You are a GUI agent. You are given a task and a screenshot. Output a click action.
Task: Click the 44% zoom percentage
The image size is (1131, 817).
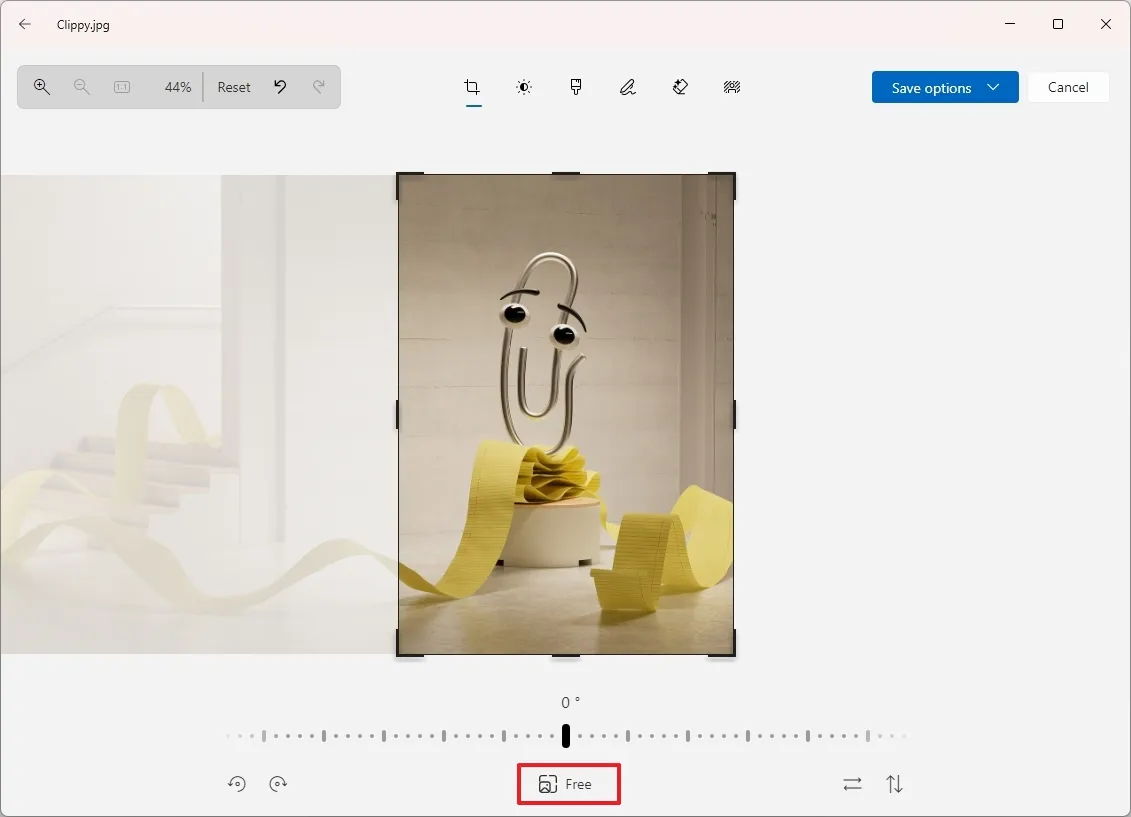(x=177, y=87)
